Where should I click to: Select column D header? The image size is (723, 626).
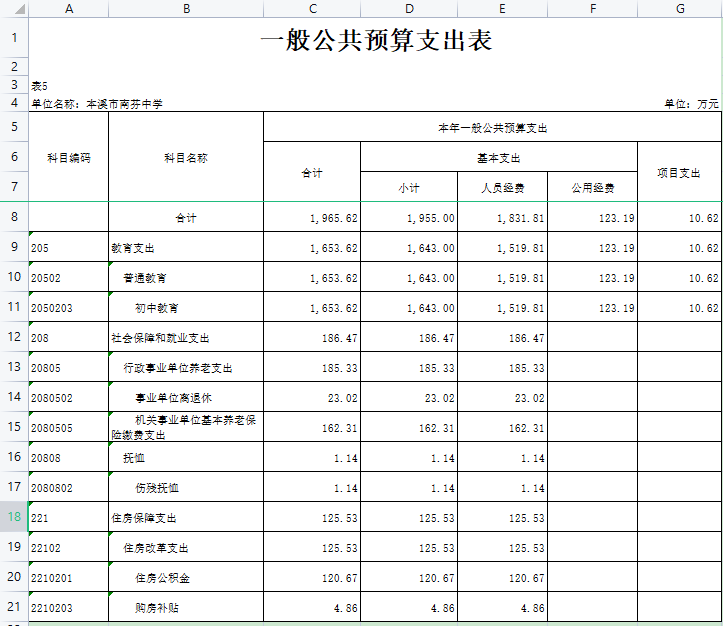409,9
